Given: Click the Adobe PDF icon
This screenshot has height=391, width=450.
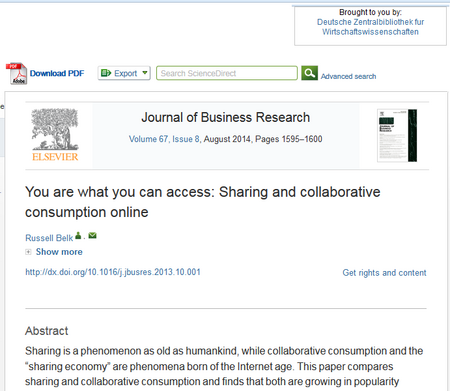Looking at the screenshot, I should [17, 73].
